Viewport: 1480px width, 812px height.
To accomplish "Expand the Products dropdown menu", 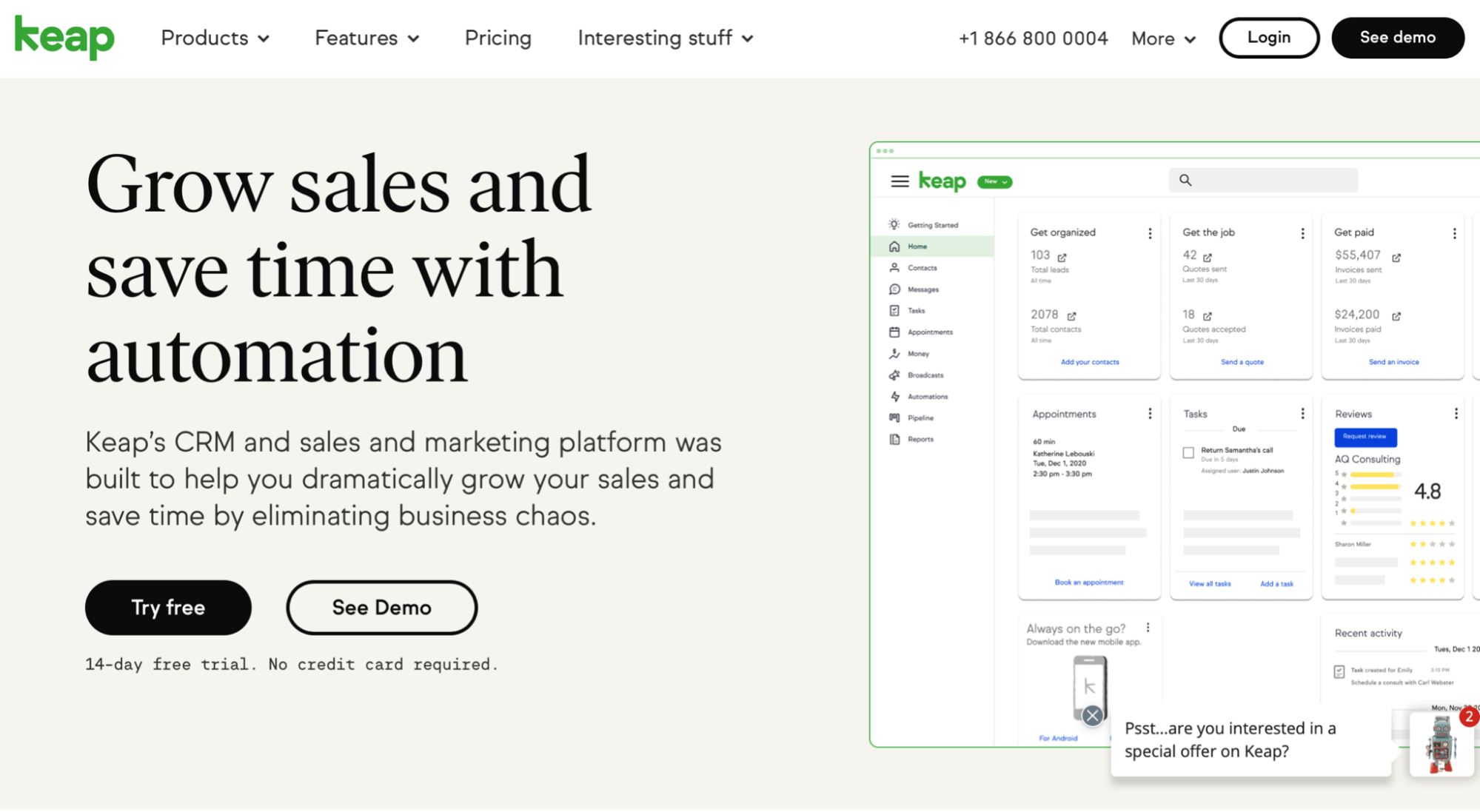I will coord(215,38).
